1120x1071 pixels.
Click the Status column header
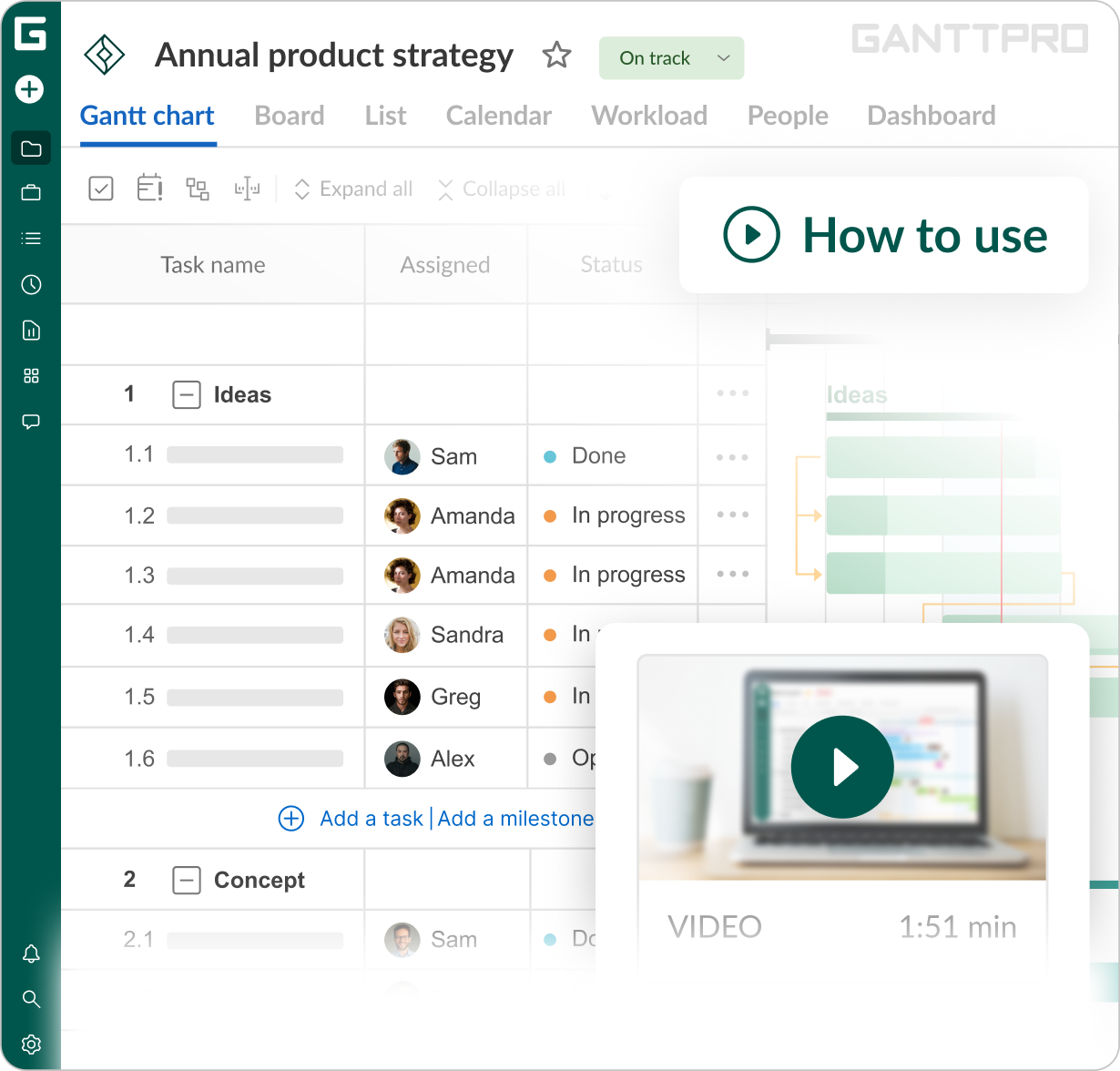(x=612, y=265)
